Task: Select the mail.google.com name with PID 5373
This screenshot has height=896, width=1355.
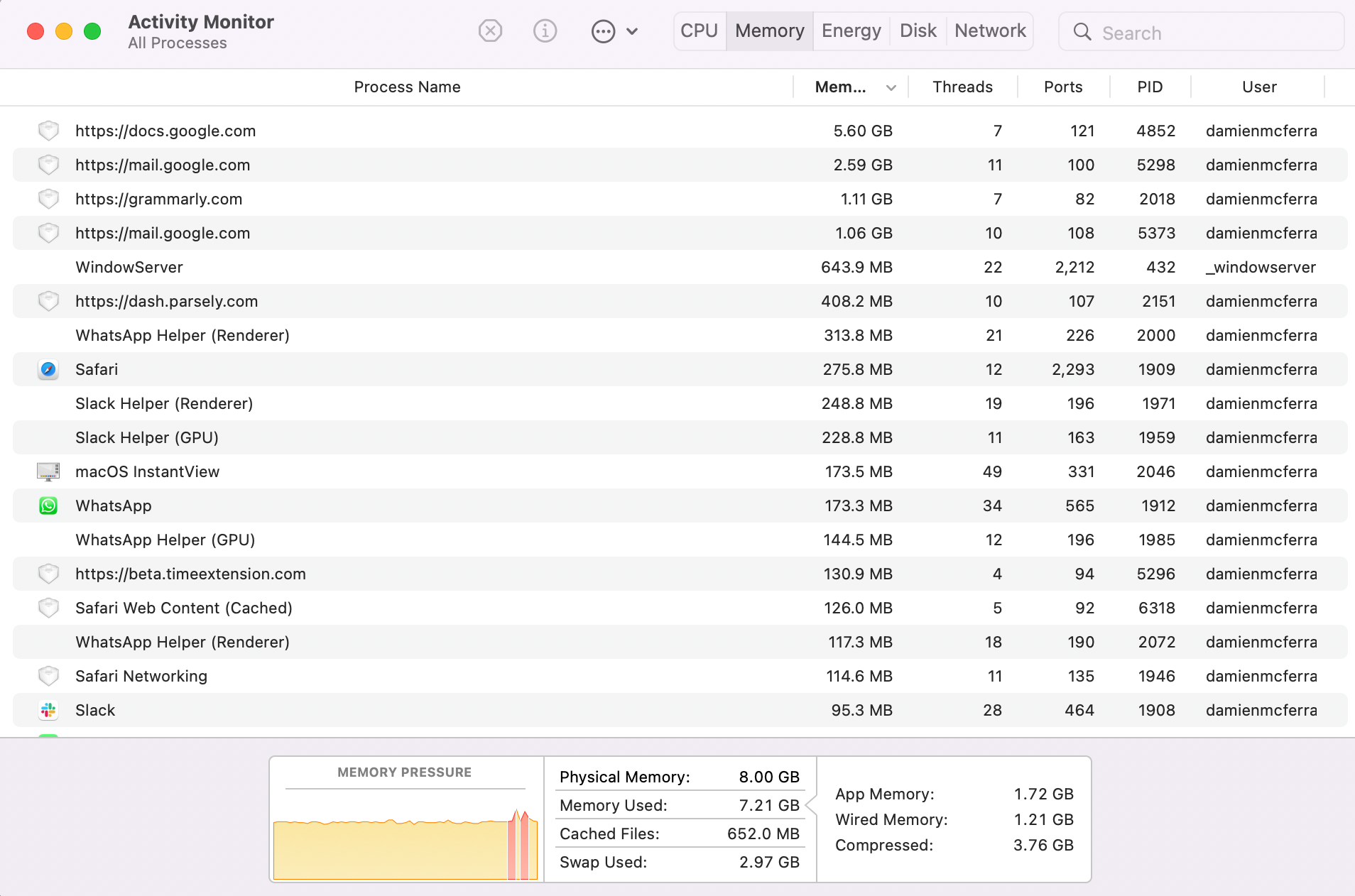Action: (163, 233)
